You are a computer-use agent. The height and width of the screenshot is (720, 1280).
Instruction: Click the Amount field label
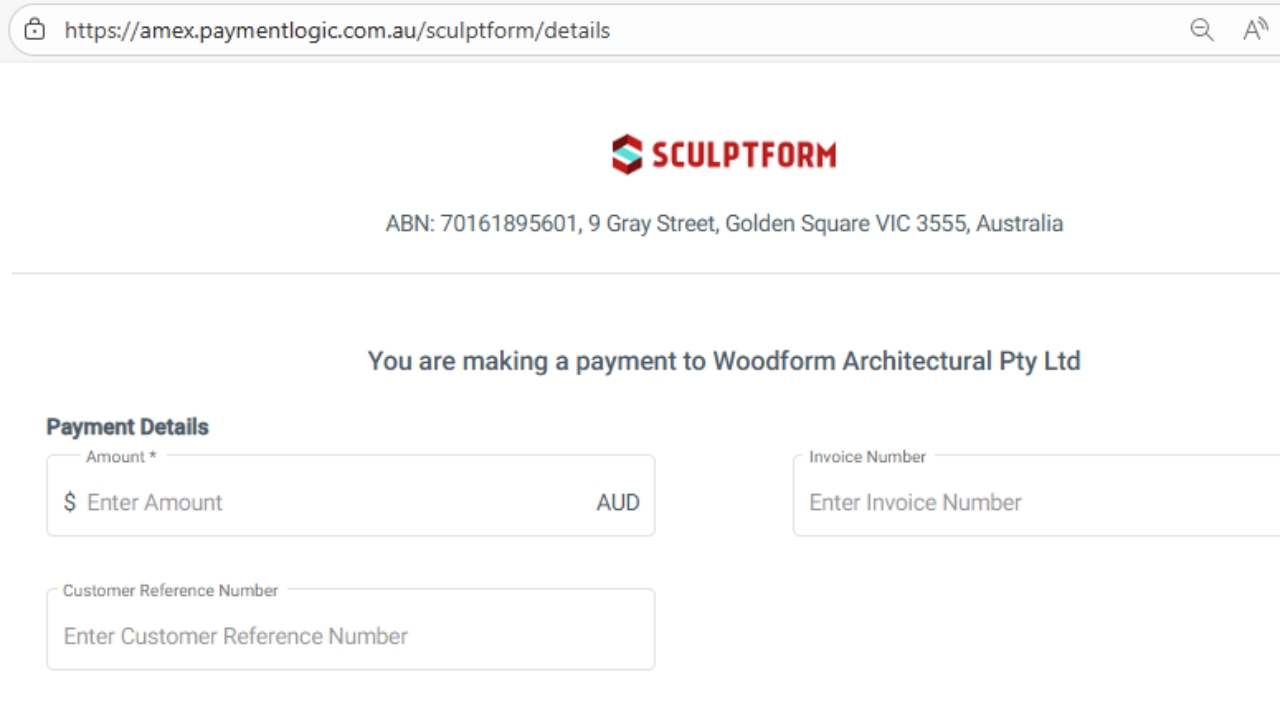tap(121, 457)
